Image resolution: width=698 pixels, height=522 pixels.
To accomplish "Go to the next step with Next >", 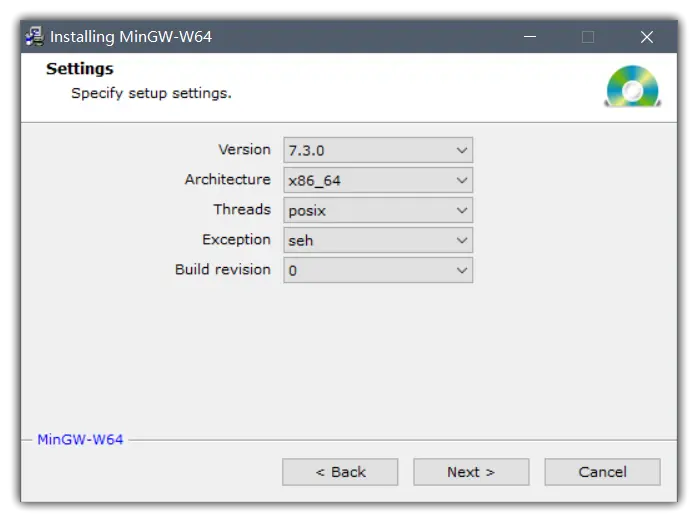I will tap(471, 472).
